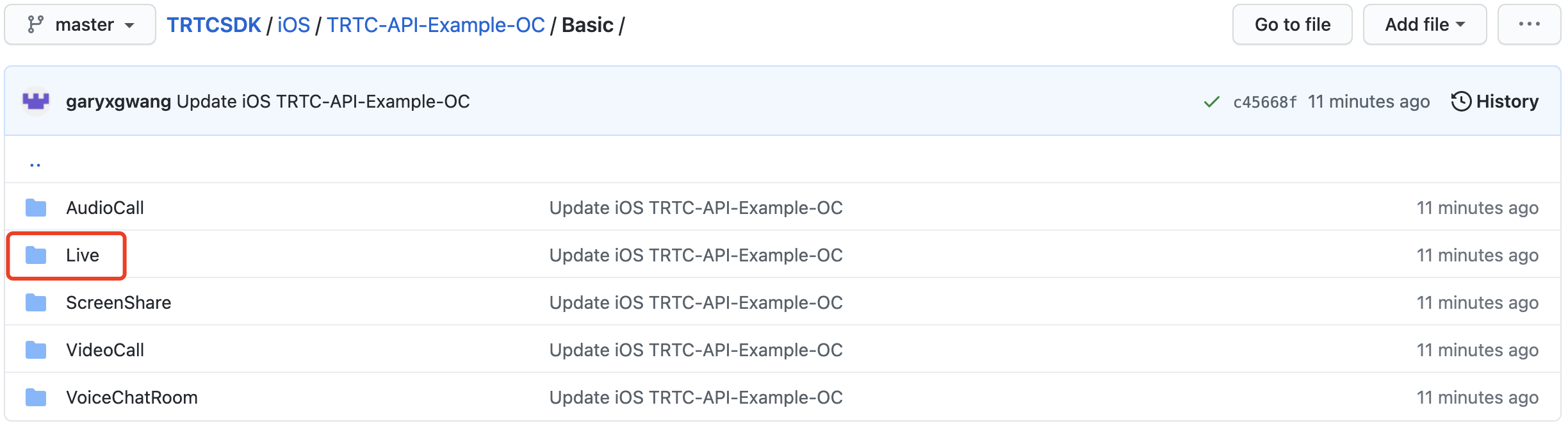Open the ScreenShare row commit message
Screen dimensions: 1568x428
[696, 302]
